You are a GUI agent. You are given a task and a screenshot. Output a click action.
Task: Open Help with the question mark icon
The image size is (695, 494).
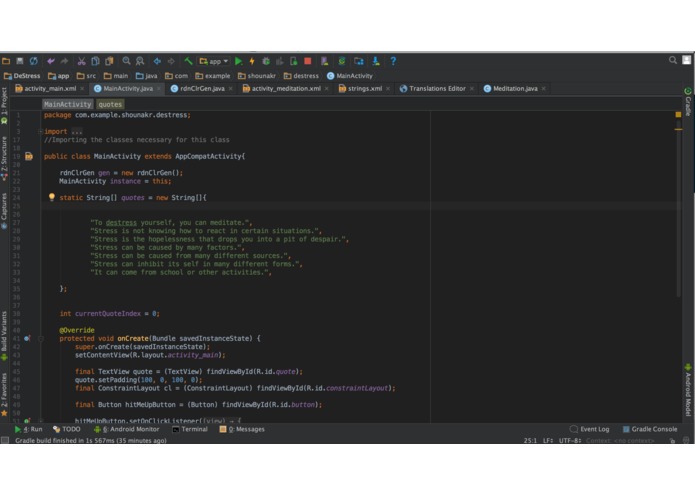393,61
